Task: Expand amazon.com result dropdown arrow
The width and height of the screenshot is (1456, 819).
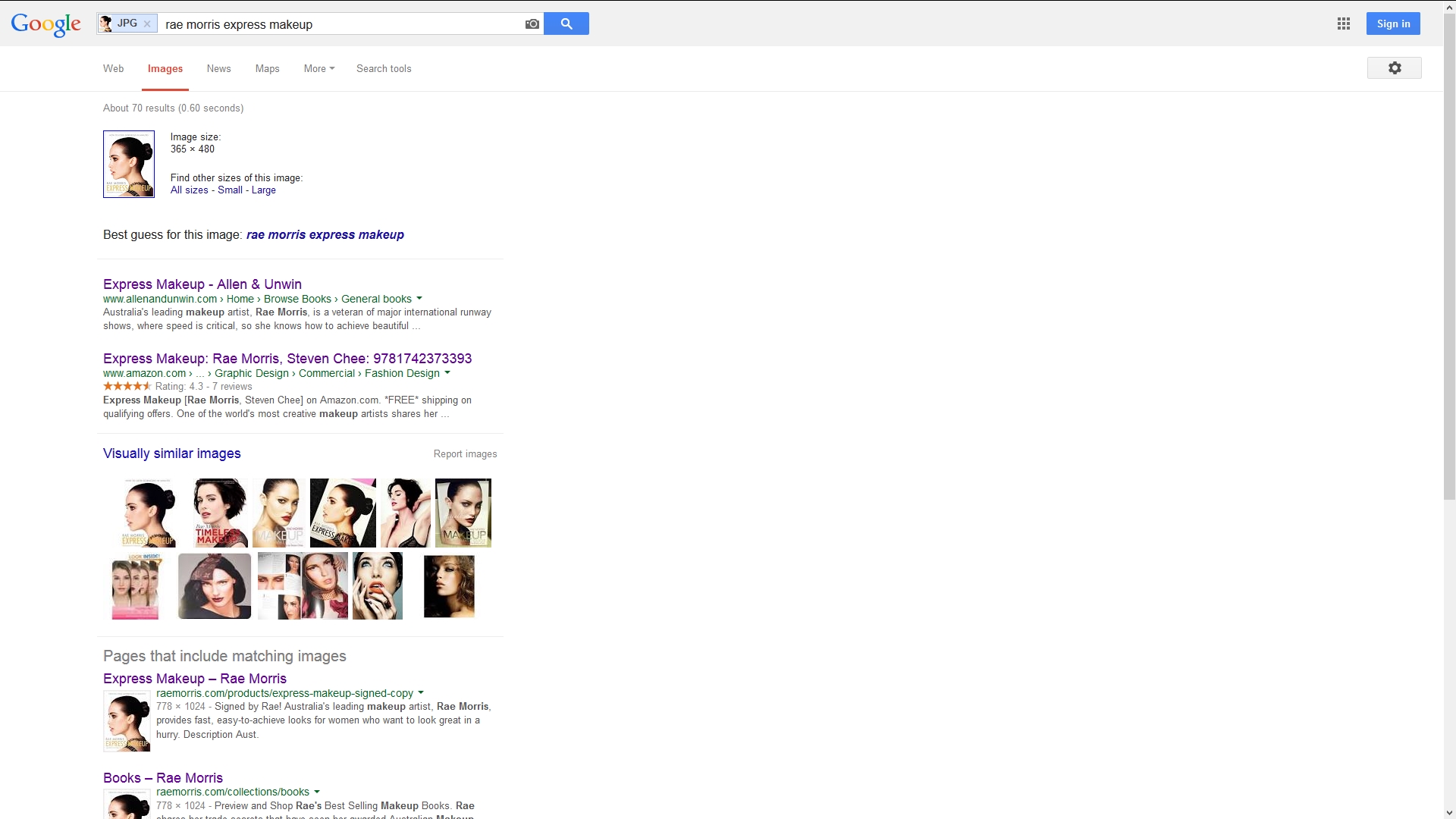Action: (447, 373)
